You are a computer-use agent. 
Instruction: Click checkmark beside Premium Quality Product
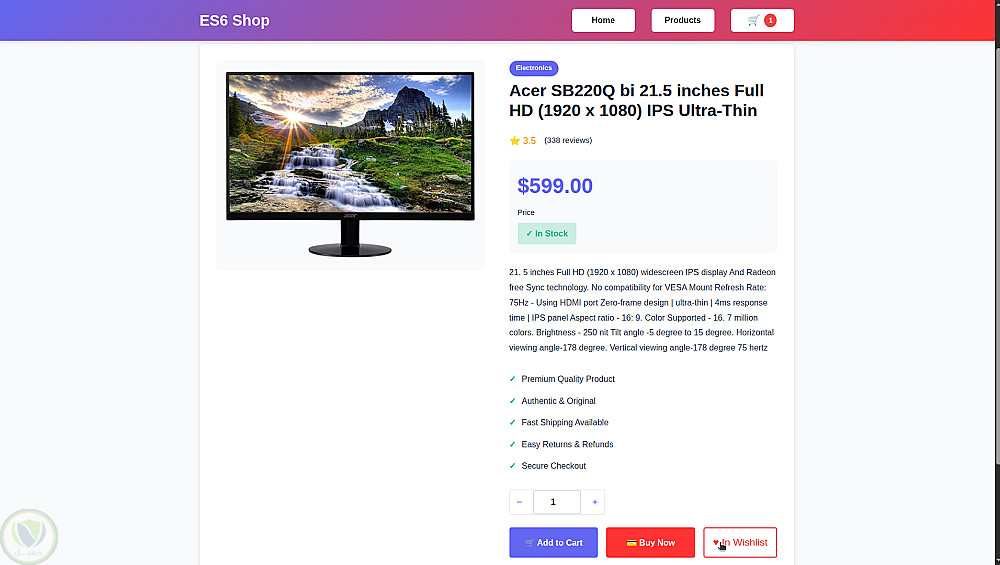512,379
